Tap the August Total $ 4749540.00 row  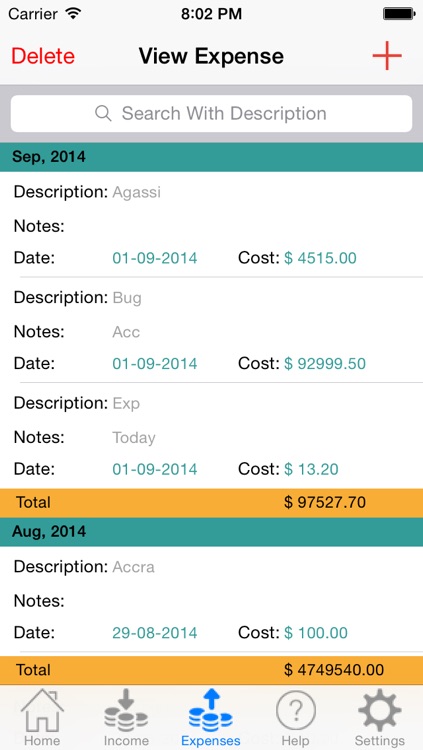[x=212, y=670]
